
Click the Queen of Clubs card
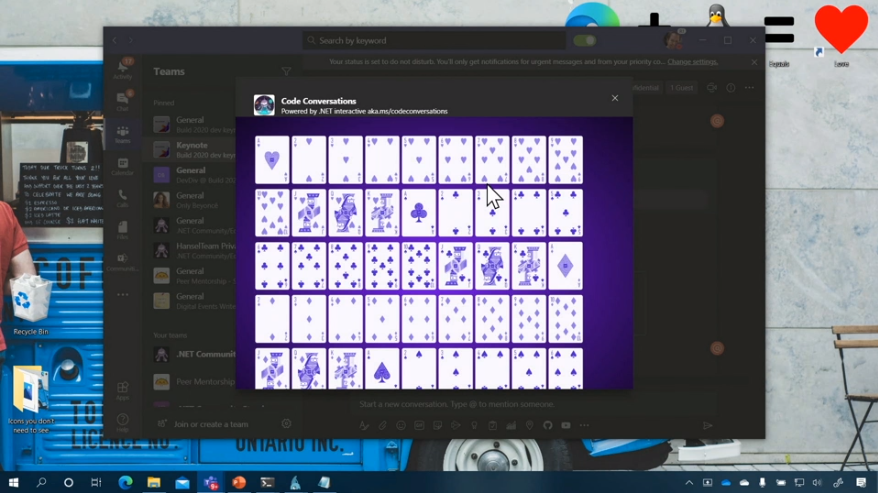pos(492,266)
